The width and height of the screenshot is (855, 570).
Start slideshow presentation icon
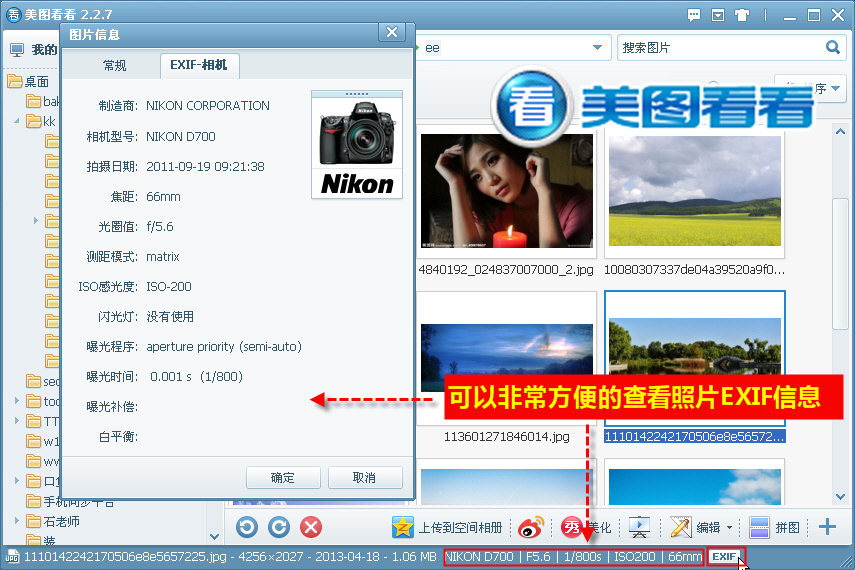639,527
